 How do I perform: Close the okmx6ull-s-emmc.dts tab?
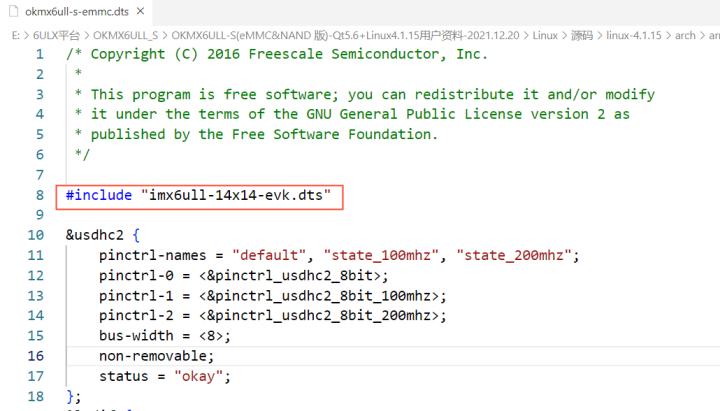pyautogui.click(x=141, y=11)
